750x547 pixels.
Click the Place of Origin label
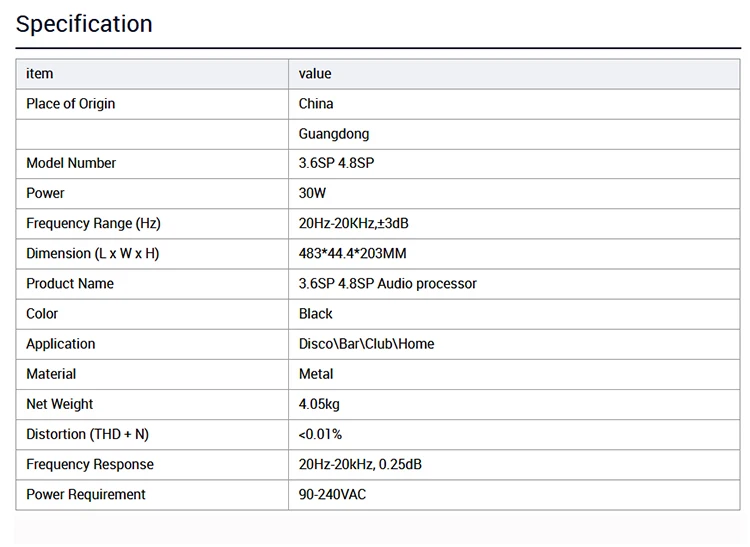(71, 104)
